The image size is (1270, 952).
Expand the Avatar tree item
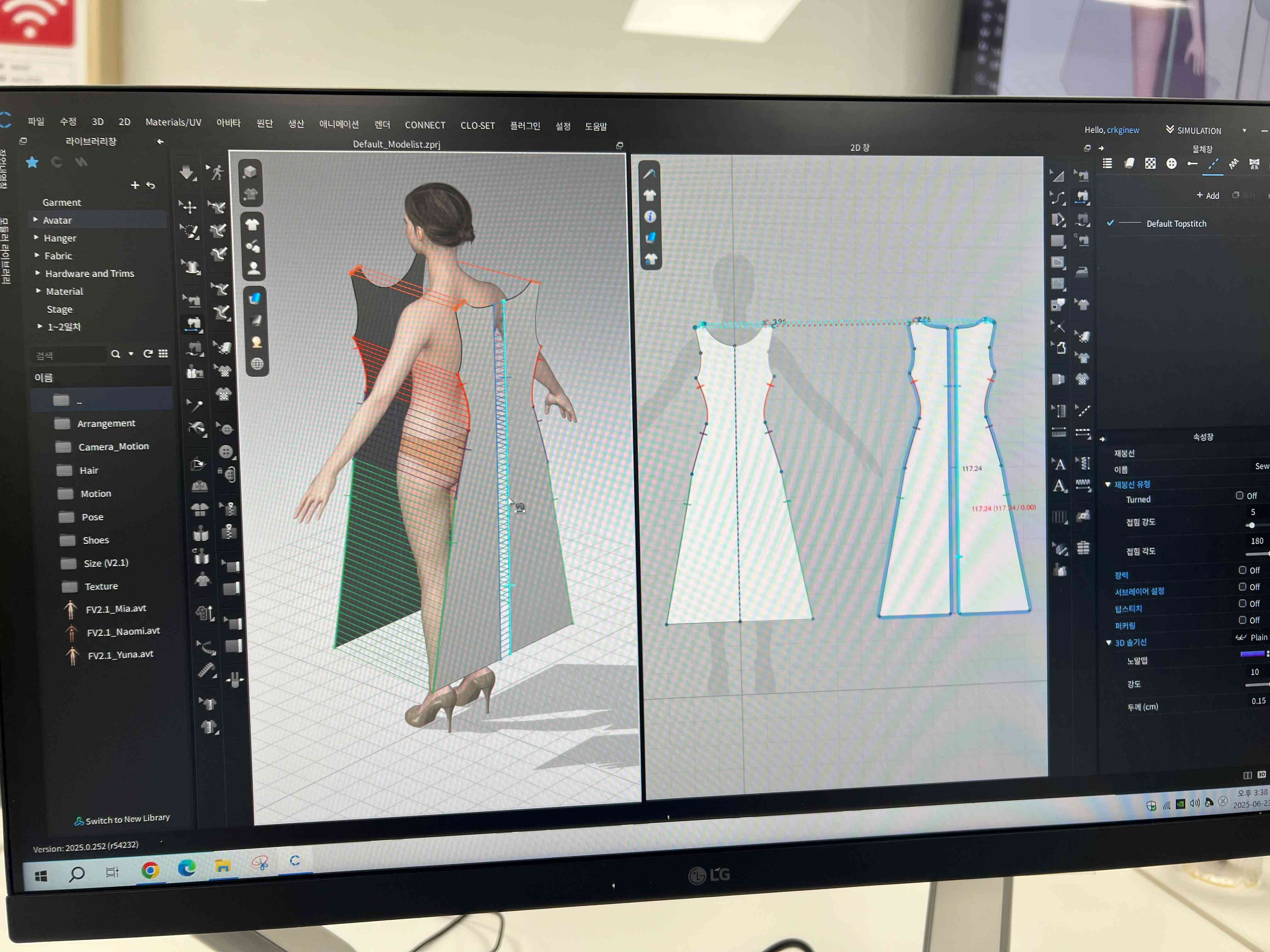click(x=36, y=220)
